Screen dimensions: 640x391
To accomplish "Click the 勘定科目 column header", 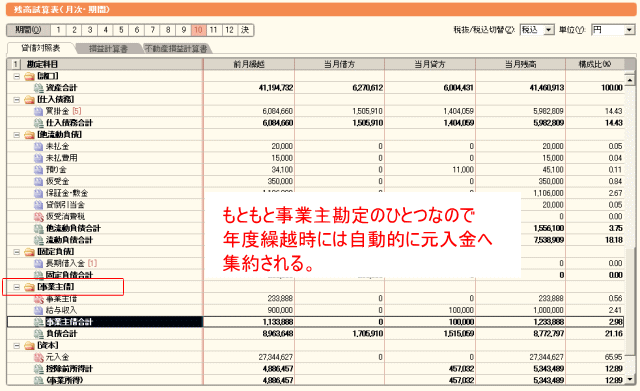I will click(x=113, y=64).
